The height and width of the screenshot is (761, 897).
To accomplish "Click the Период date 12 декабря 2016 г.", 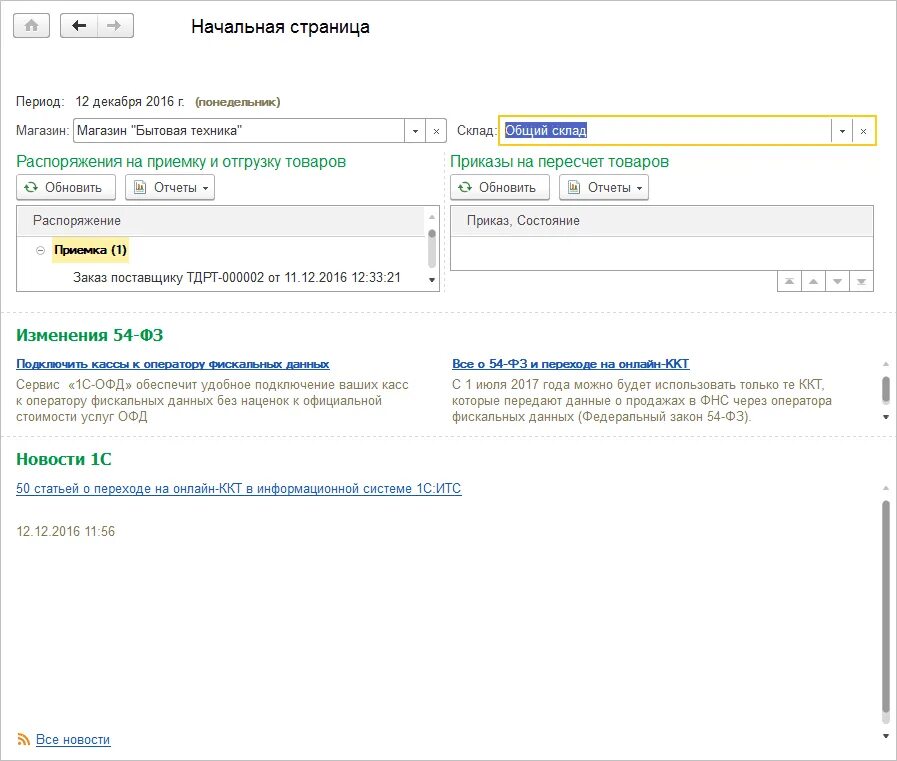I will [130, 102].
